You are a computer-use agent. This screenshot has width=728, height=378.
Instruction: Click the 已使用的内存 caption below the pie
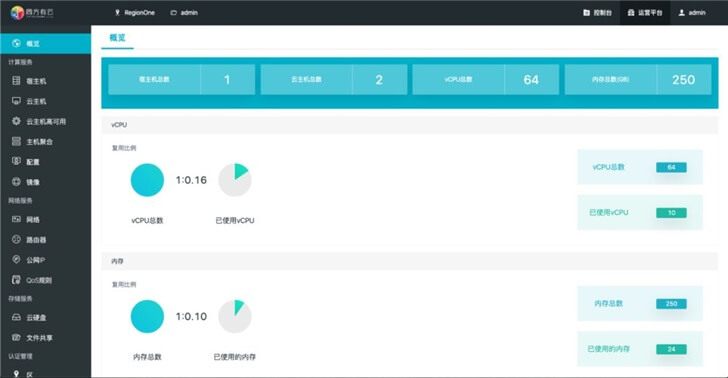point(235,357)
